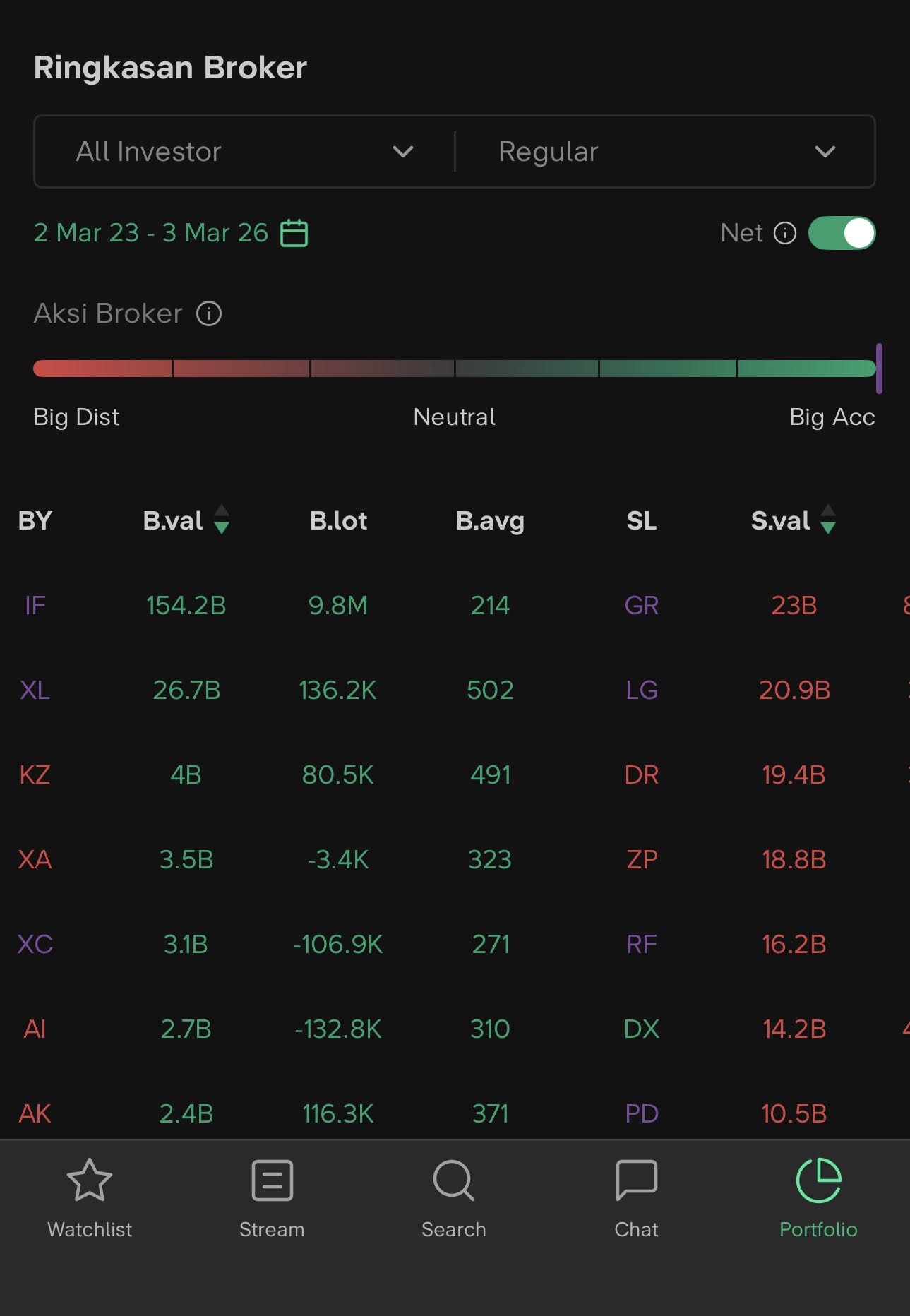Select the ZP seller broker code

[x=641, y=860]
